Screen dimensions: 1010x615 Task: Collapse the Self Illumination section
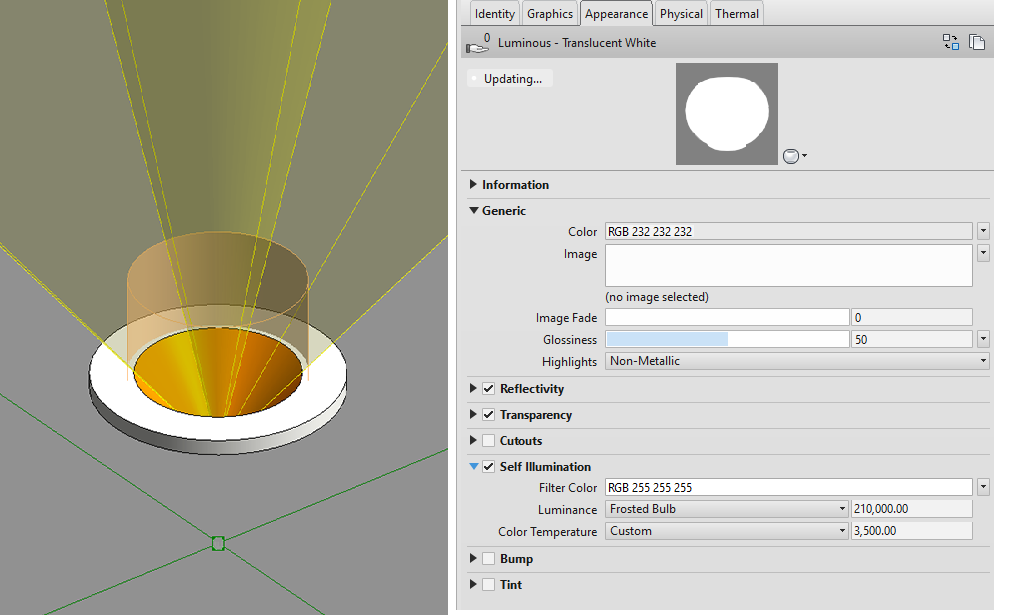click(x=474, y=466)
